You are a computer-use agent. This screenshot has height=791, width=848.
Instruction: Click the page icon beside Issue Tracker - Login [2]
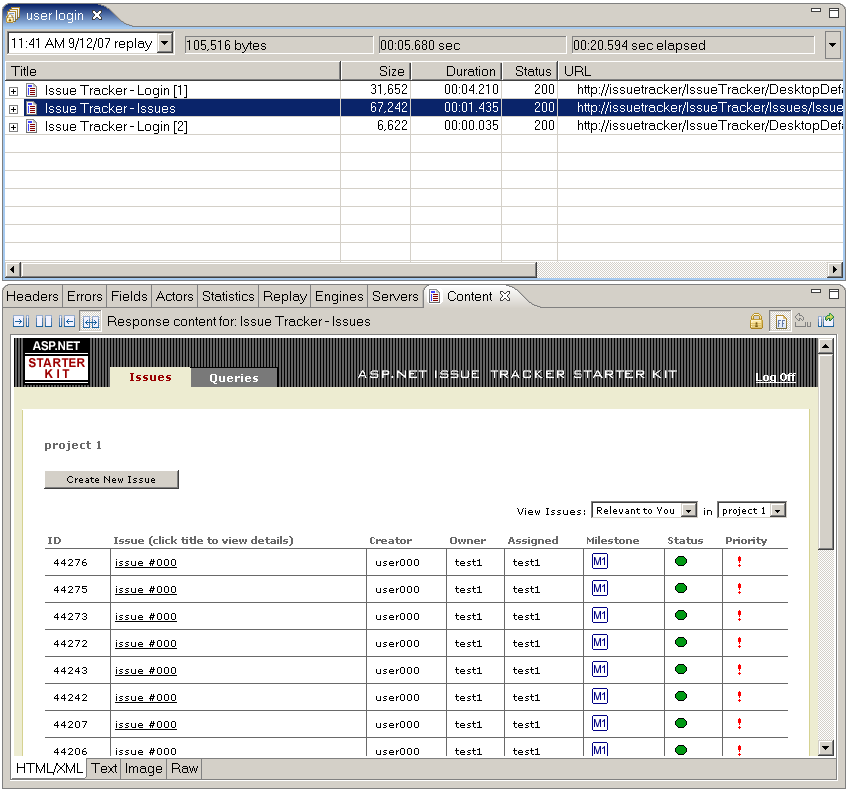click(32, 127)
